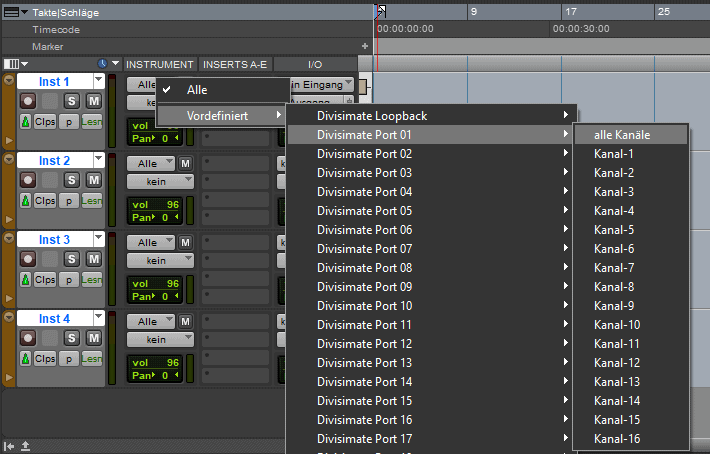Click the Timecode ruler label
This screenshot has width=710, height=454.
coord(56,30)
